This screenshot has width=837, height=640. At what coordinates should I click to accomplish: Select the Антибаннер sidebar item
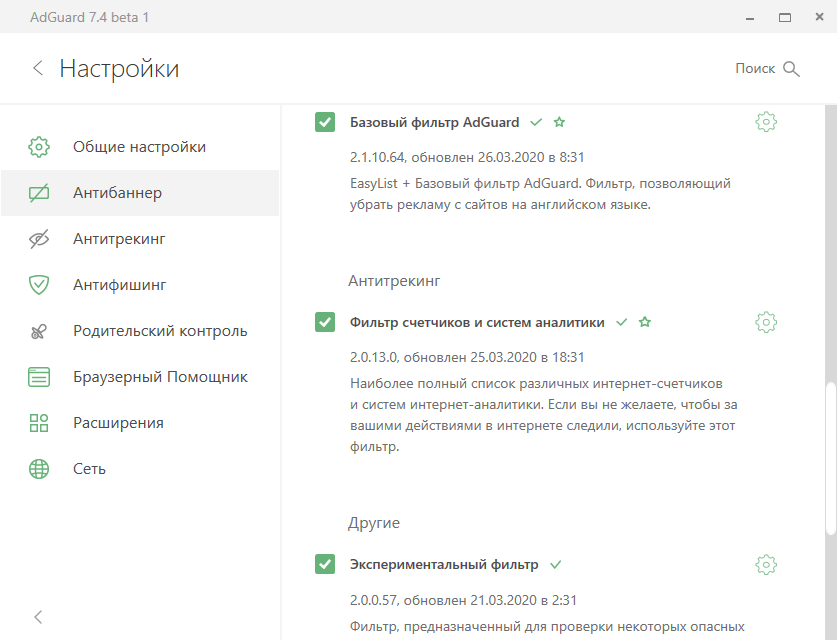[x=117, y=193]
